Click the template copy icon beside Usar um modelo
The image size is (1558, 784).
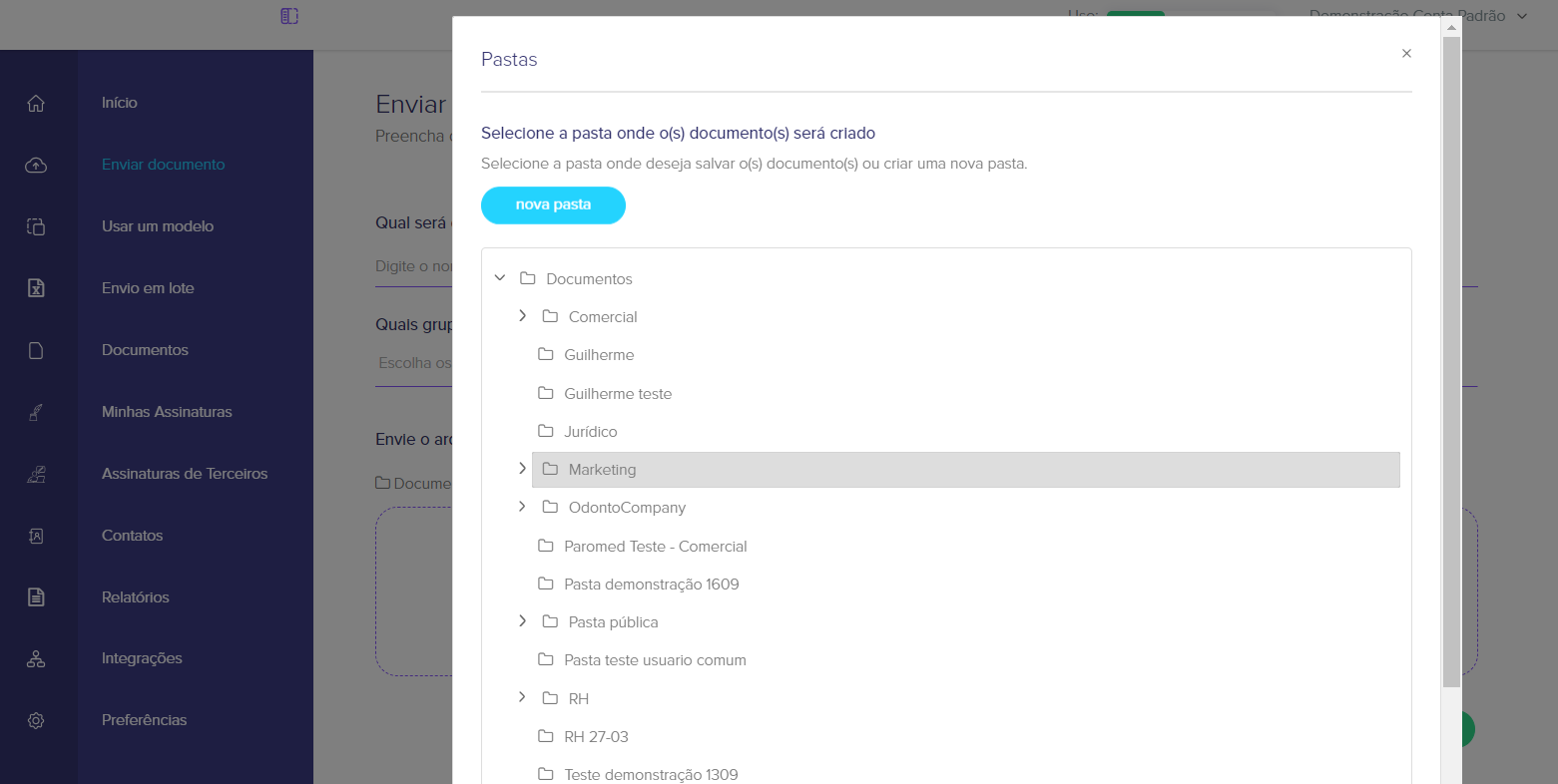tap(36, 226)
